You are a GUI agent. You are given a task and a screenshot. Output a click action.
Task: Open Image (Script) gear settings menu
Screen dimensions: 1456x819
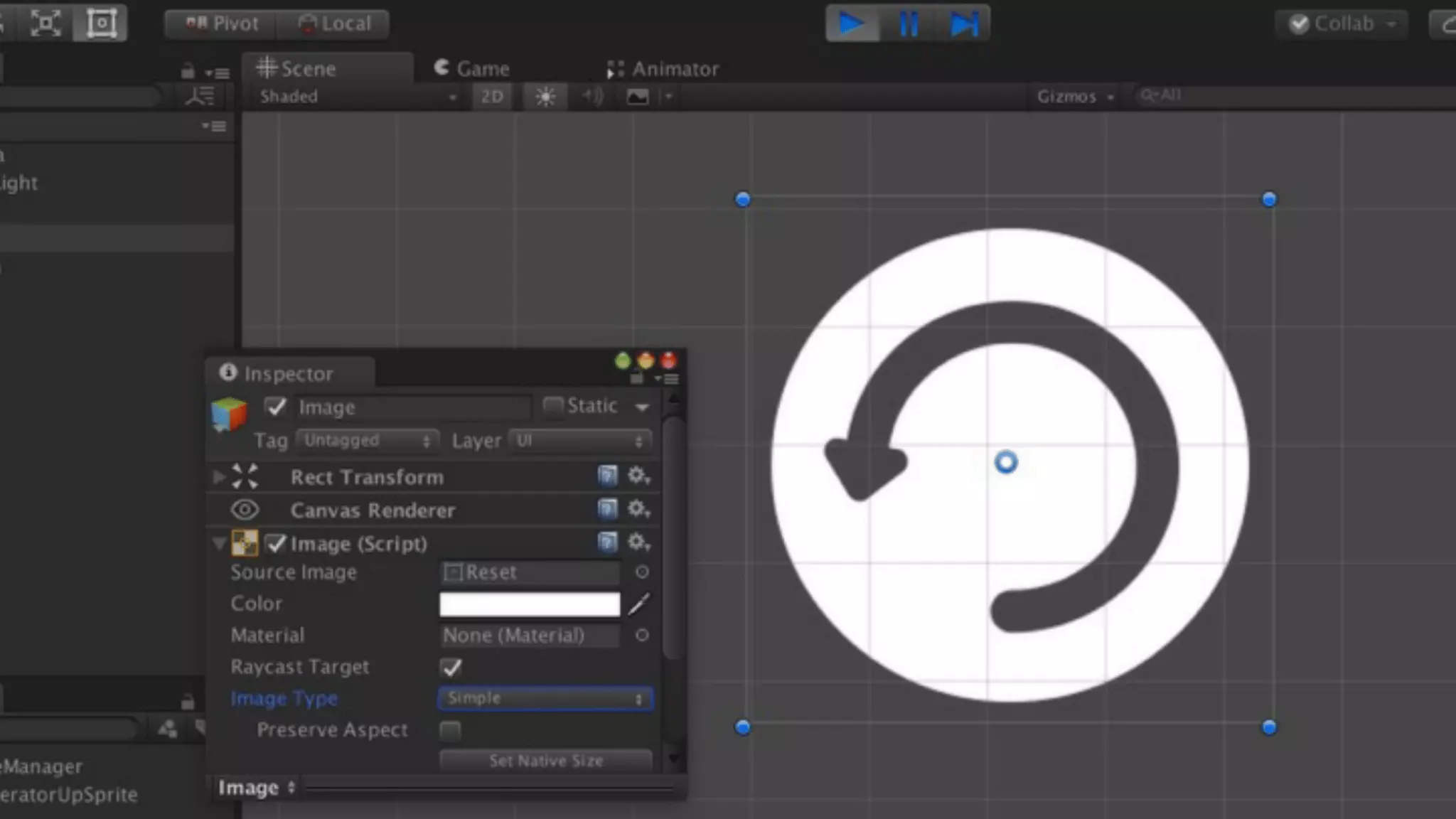pos(638,542)
